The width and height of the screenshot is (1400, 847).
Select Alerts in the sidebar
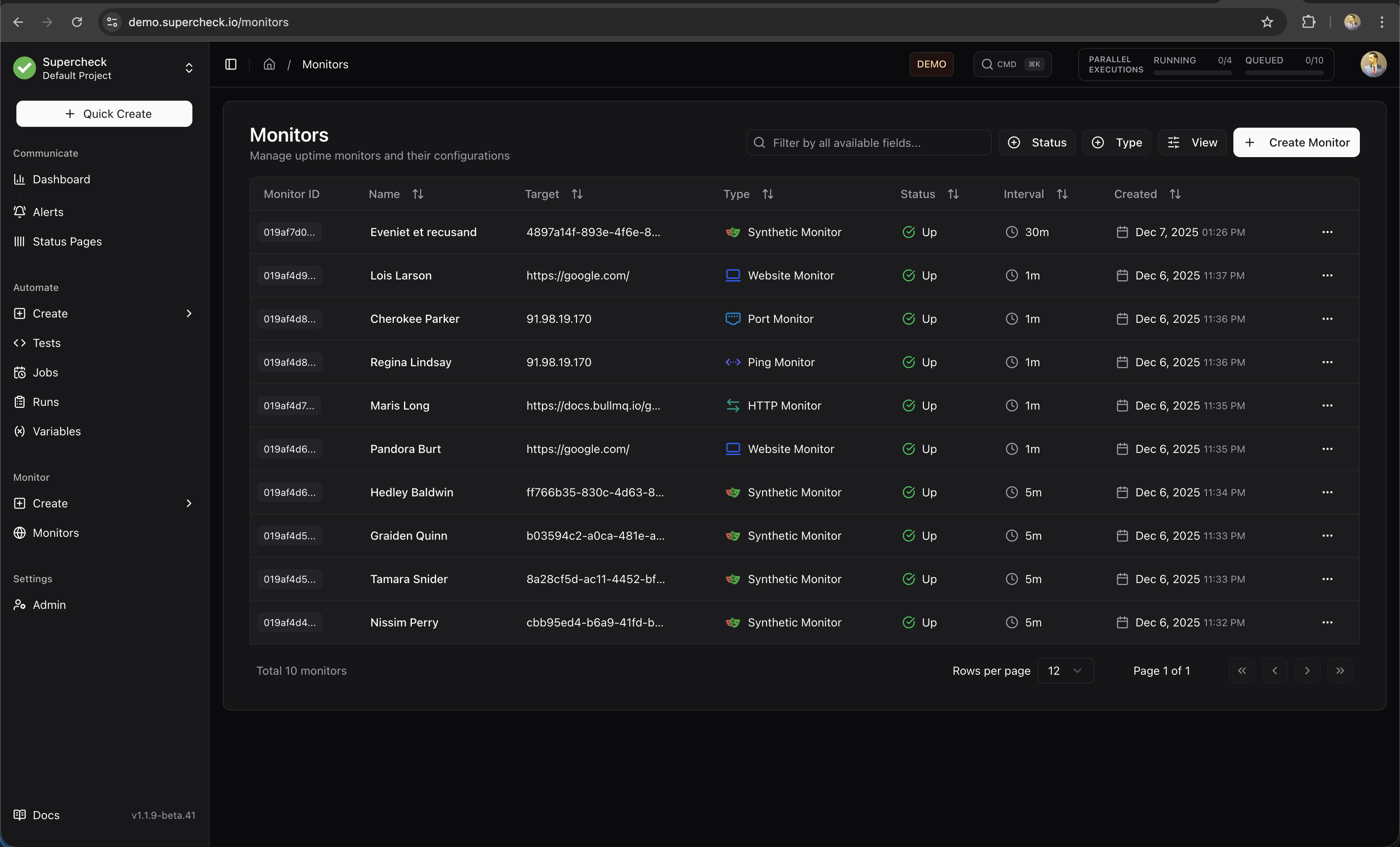tap(48, 211)
